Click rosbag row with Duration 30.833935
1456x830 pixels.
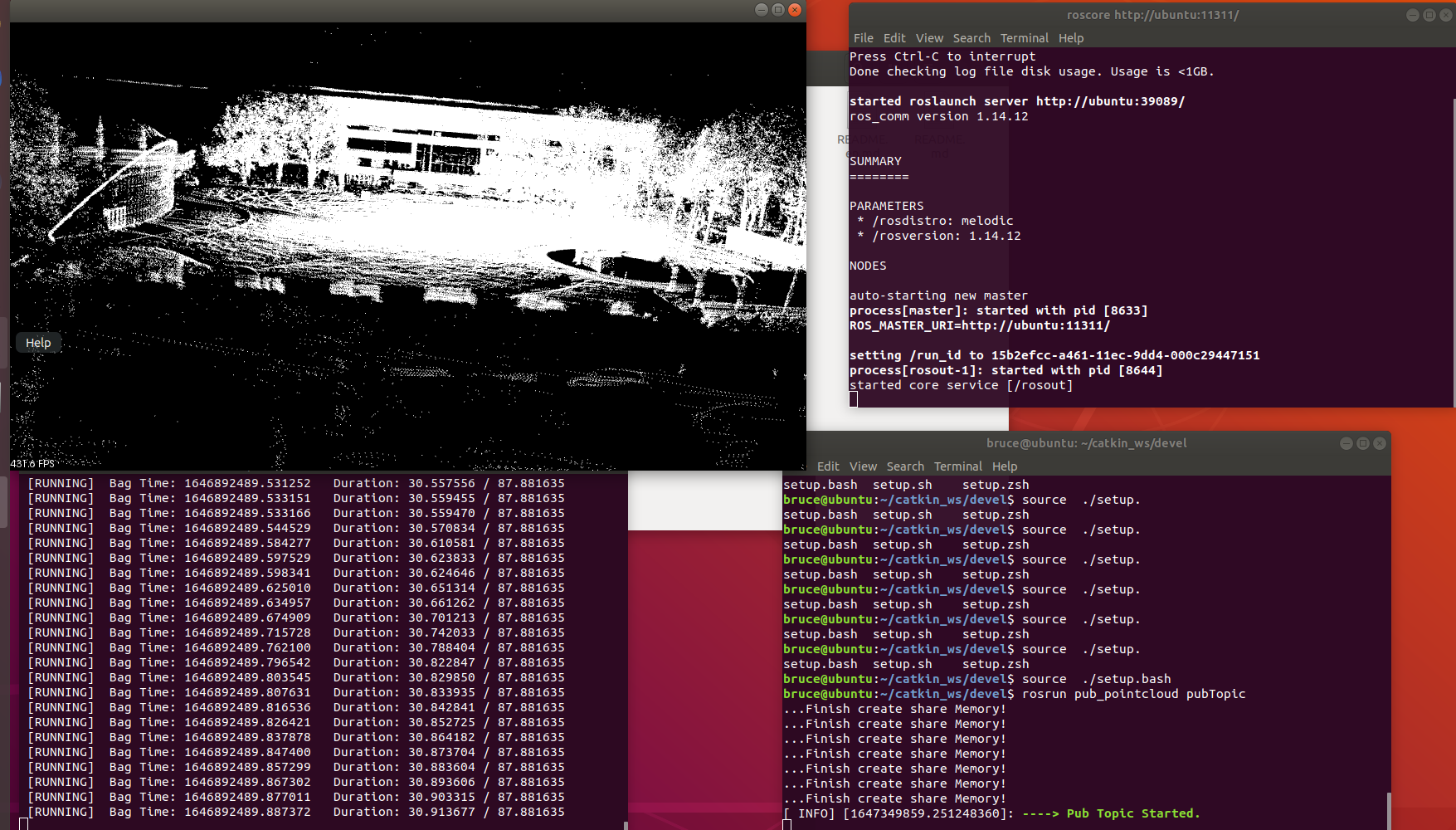296,692
